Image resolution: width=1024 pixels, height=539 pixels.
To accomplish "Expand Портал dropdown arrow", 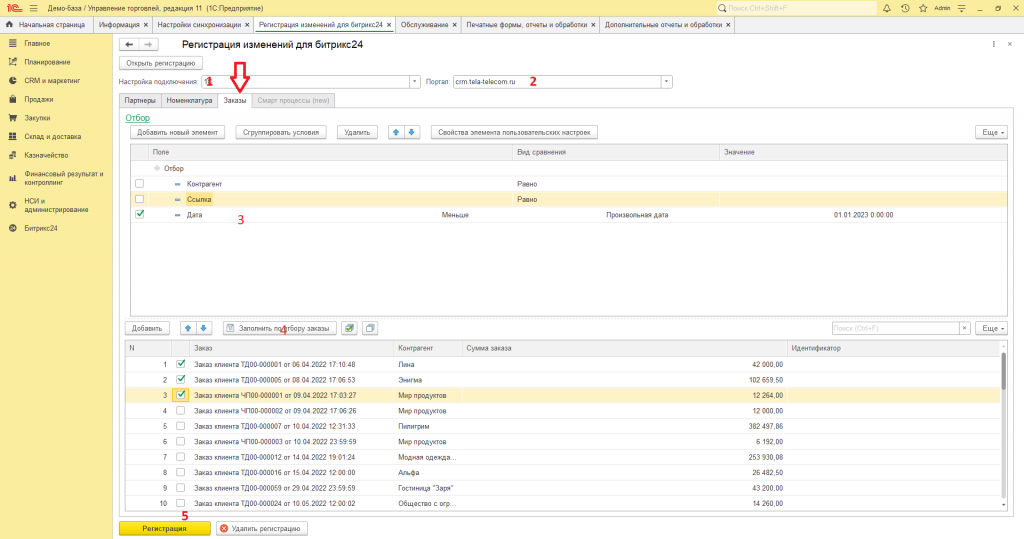I will [666, 82].
